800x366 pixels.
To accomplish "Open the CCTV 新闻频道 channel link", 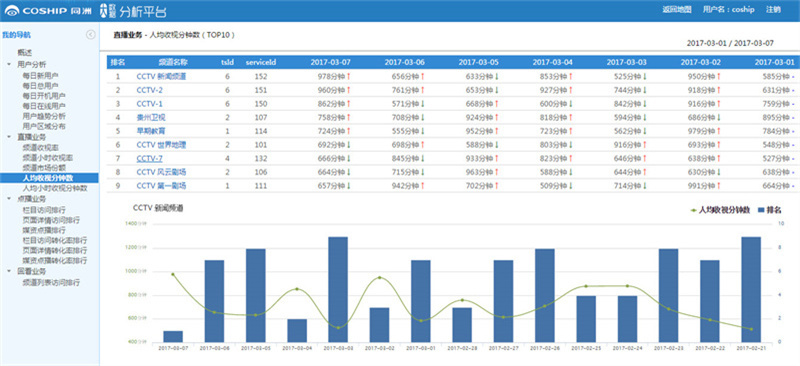I will click(x=161, y=77).
